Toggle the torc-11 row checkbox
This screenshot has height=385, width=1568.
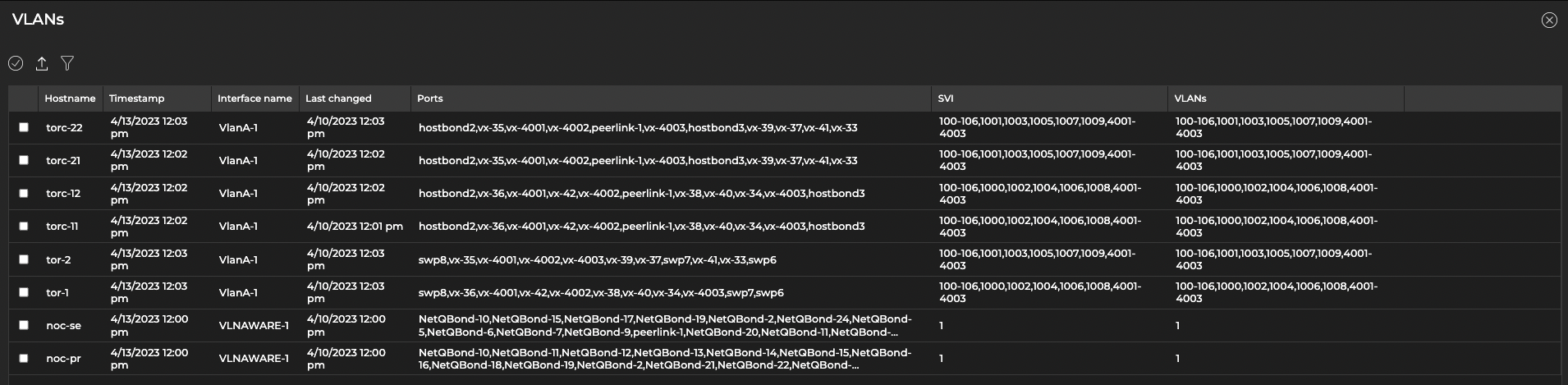pyautogui.click(x=24, y=226)
